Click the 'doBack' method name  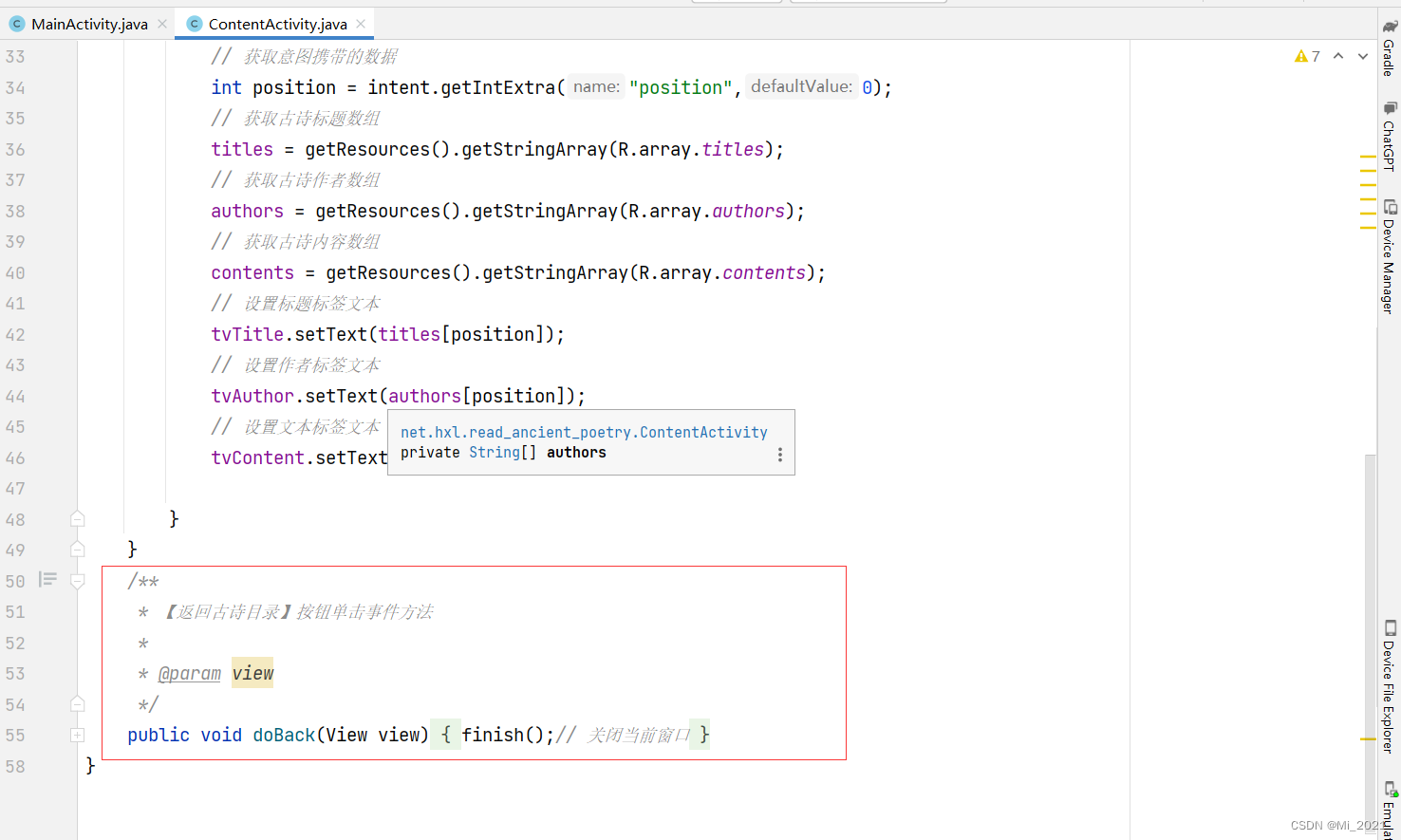pyautogui.click(x=284, y=735)
